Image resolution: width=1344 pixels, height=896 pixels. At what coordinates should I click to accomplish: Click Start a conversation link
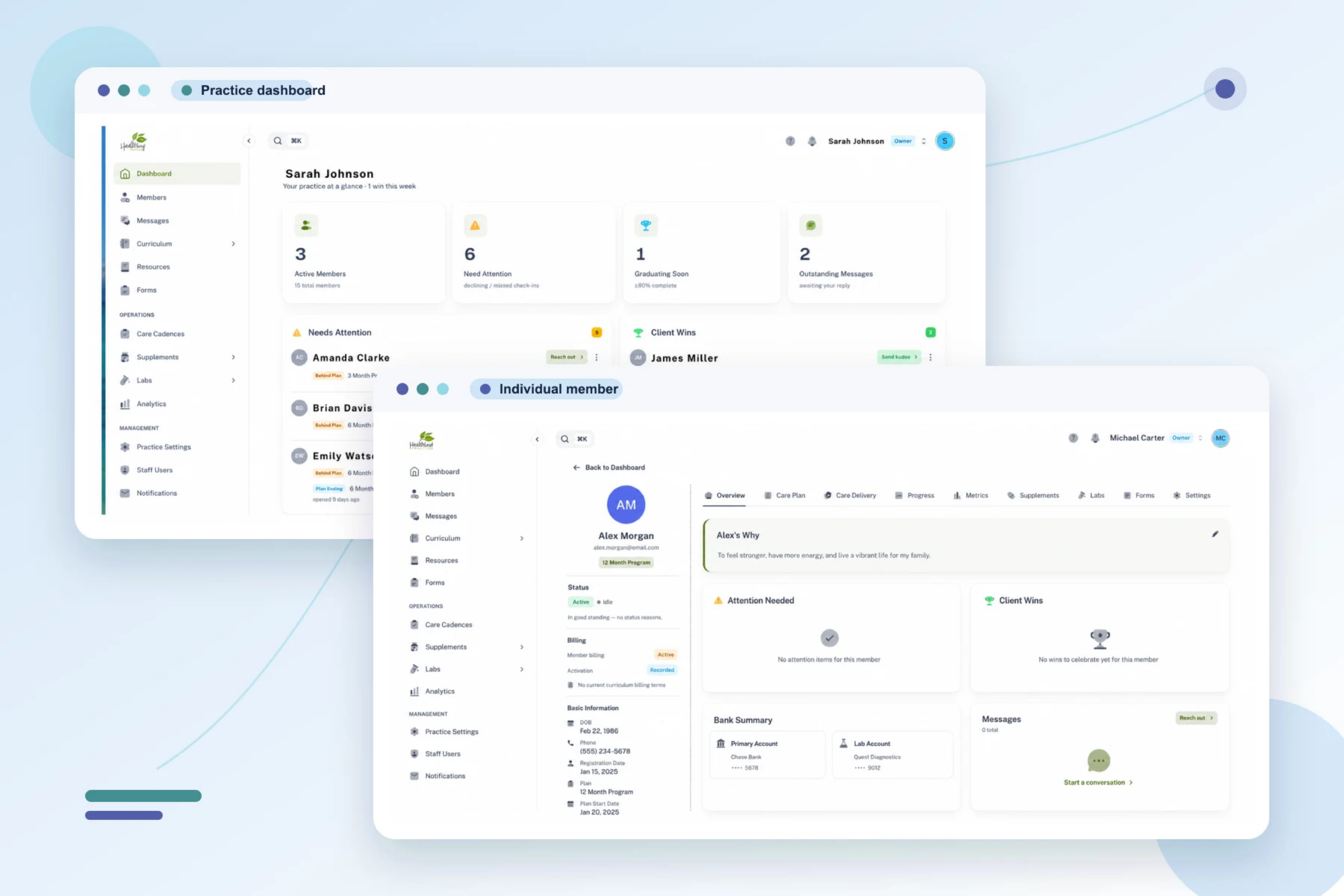coord(1098,783)
